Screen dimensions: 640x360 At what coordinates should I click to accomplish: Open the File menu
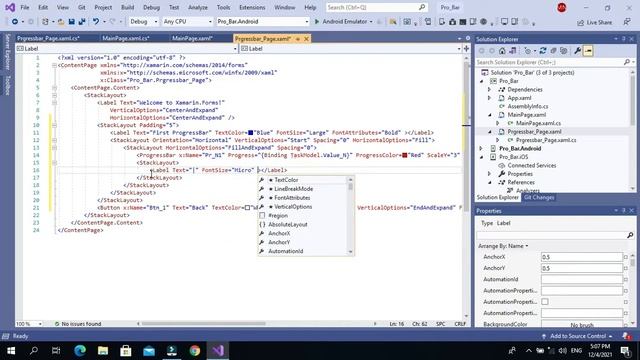point(24,7)
